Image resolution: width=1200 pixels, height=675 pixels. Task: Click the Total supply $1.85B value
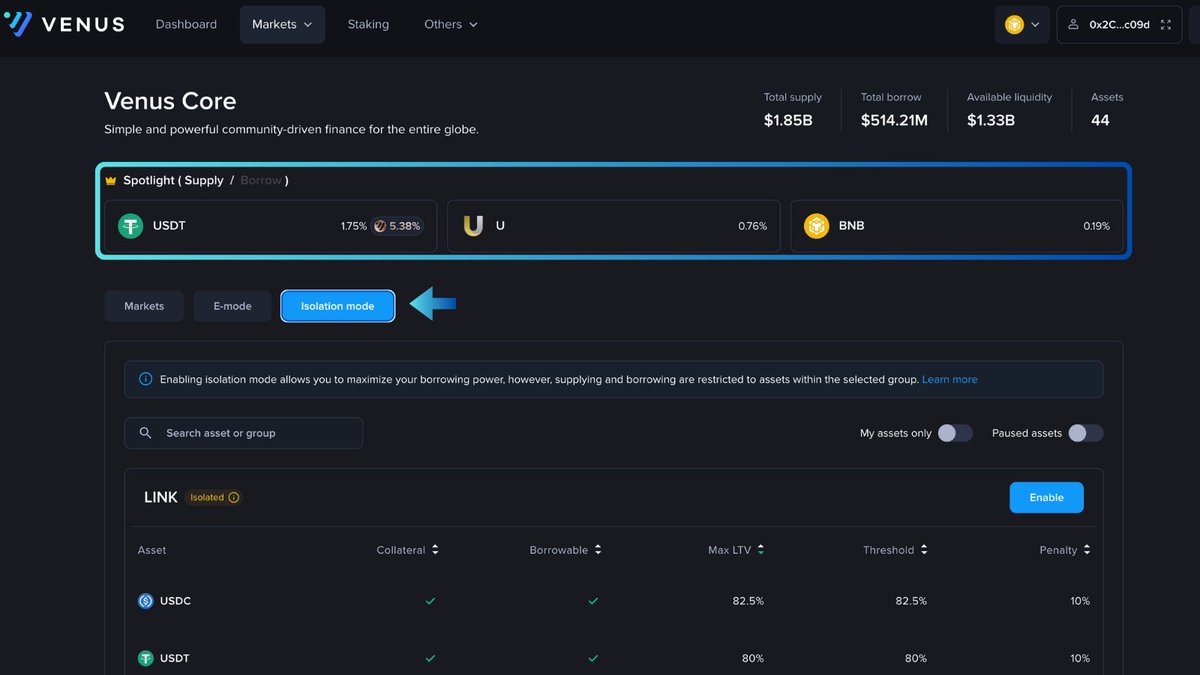787,120
